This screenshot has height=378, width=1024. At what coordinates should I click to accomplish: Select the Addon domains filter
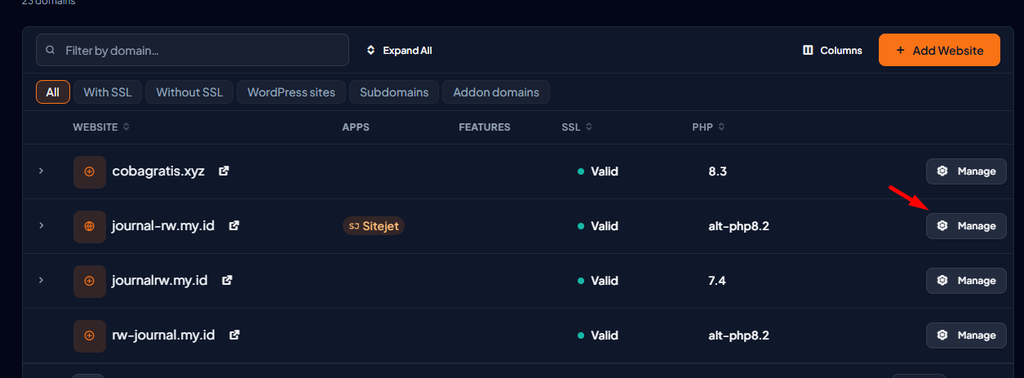pos(496,92)
